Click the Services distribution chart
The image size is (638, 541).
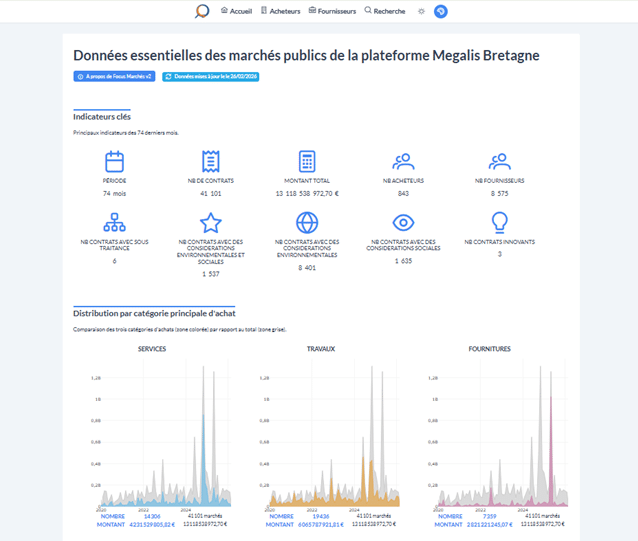coord(152,440)
